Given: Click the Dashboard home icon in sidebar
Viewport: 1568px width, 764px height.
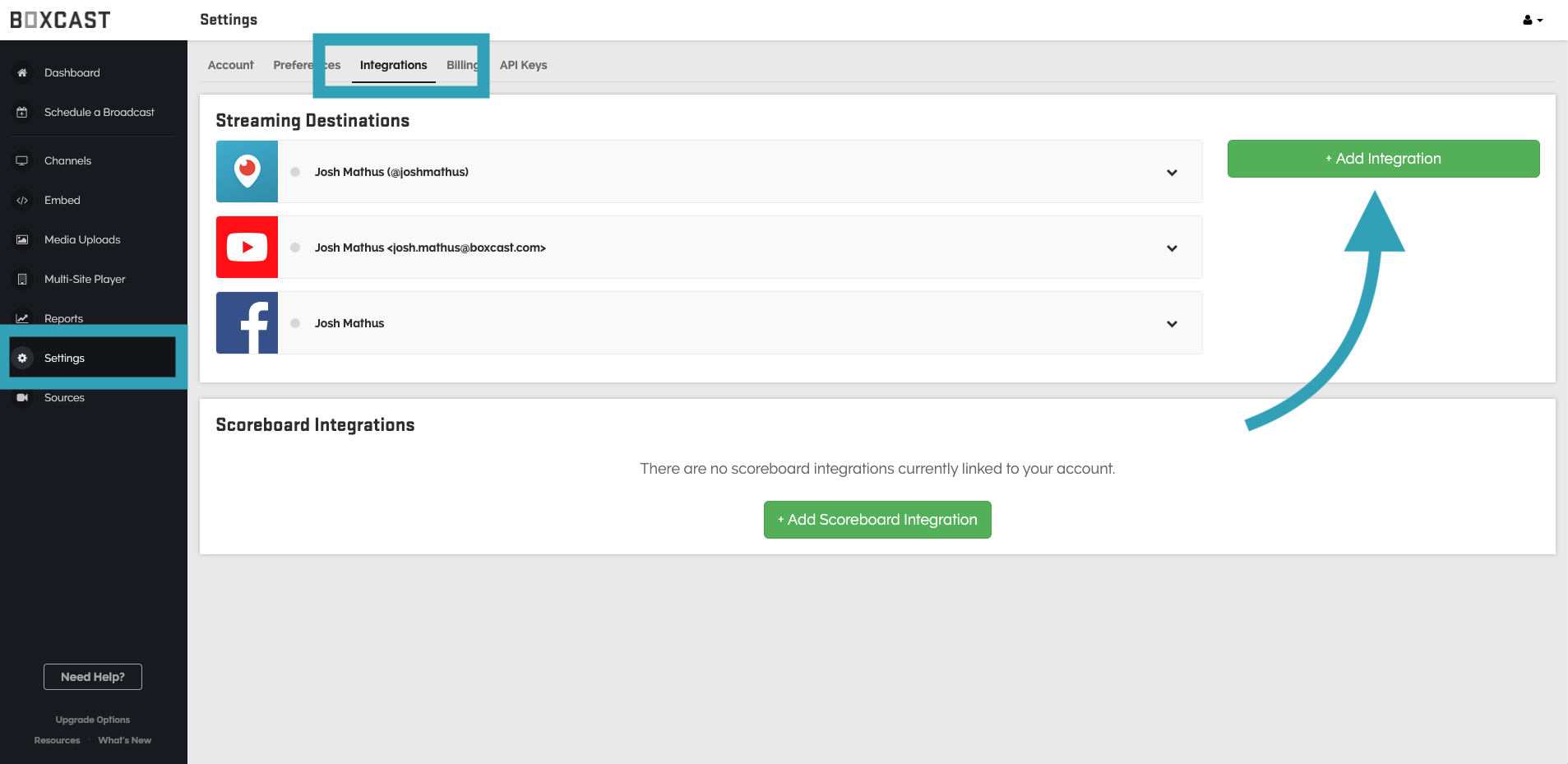Looking at the screenshot, I should click(22, 72).
